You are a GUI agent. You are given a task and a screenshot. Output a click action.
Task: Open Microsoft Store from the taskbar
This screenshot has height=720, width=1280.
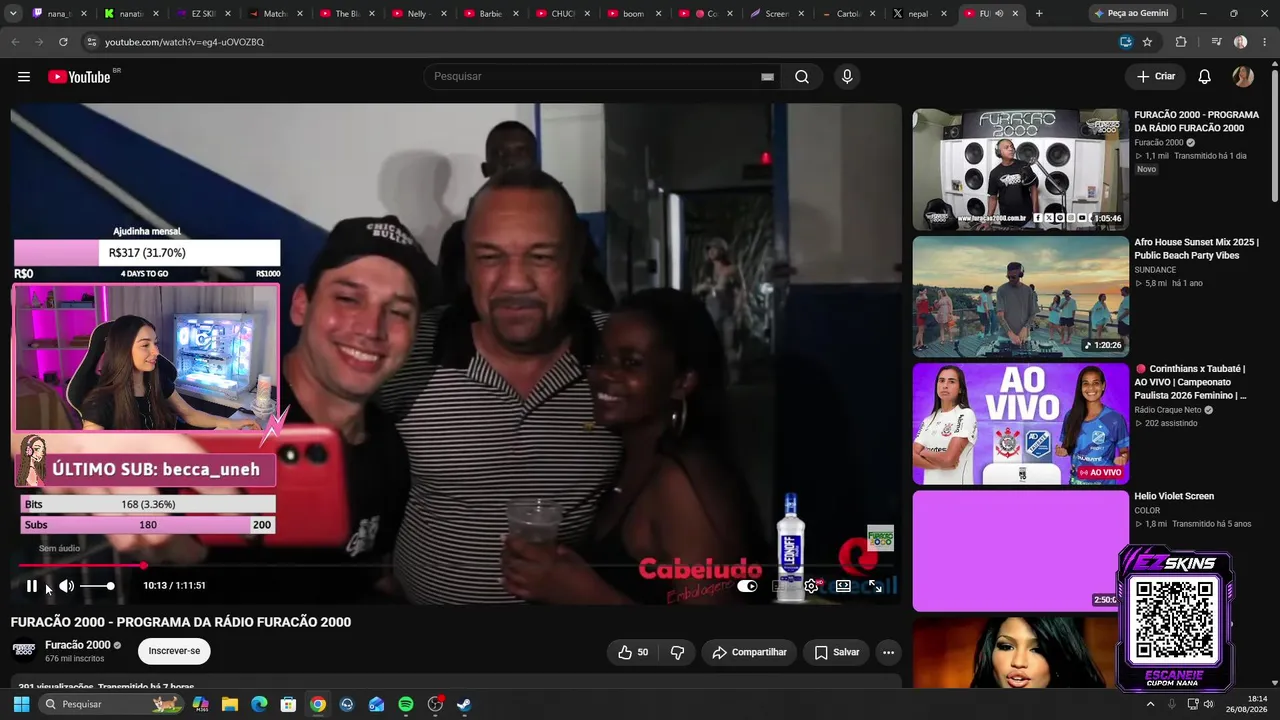pyautogui.click(x=288, y=704)
